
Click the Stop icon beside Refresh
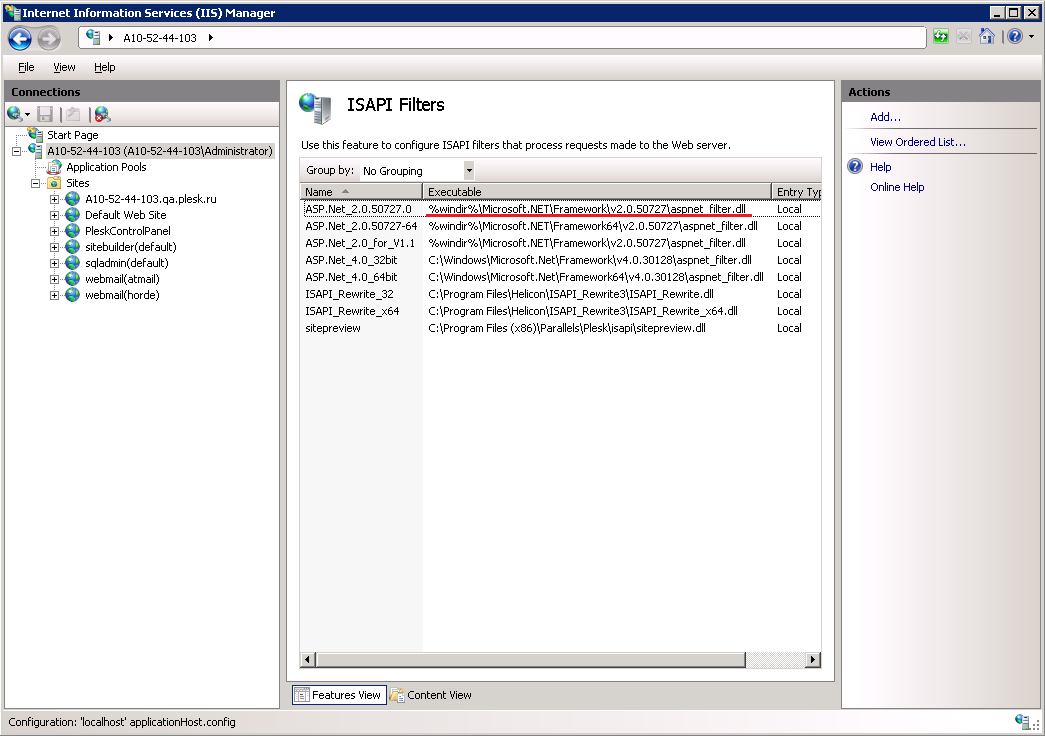(x=964, y=37)
